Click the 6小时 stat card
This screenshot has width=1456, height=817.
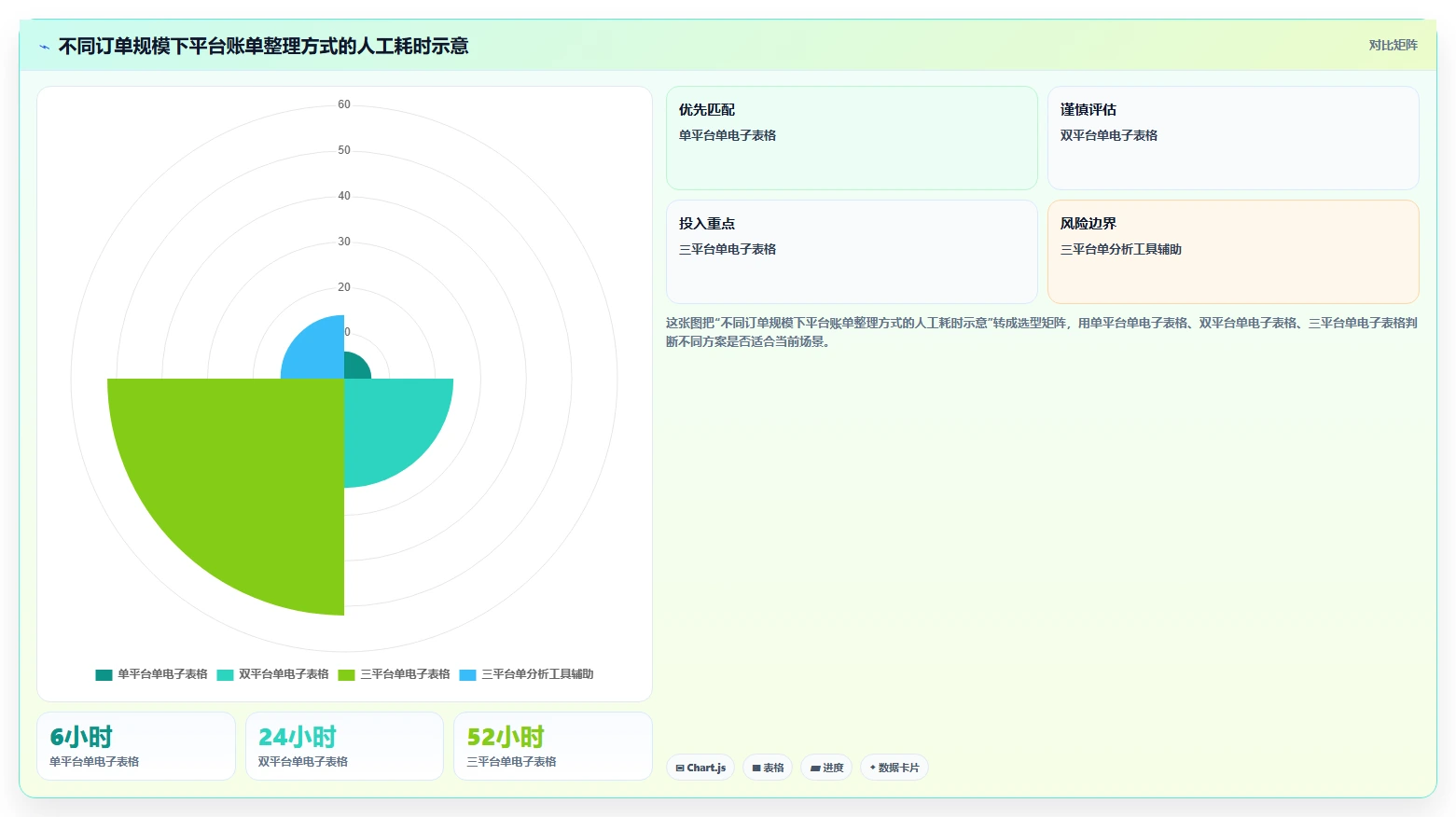coord(136,746)
